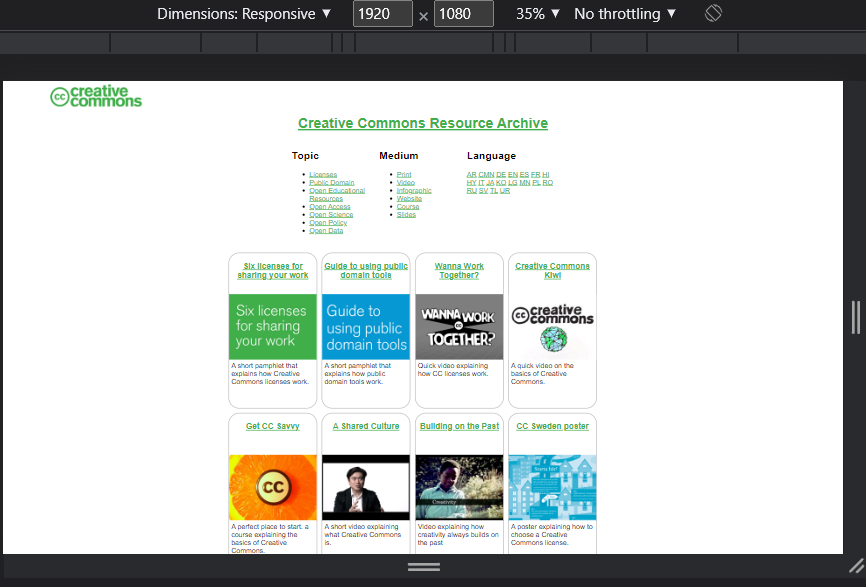Open the Open Policy topic link

[x=328, y=223]
